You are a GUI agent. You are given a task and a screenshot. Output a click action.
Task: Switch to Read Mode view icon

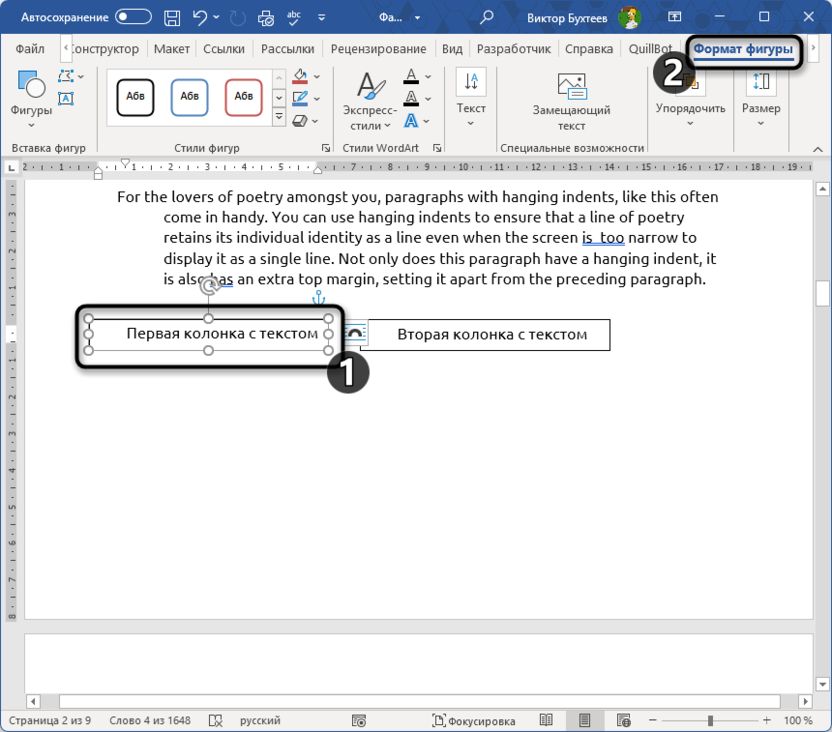(x=546, y=720)
